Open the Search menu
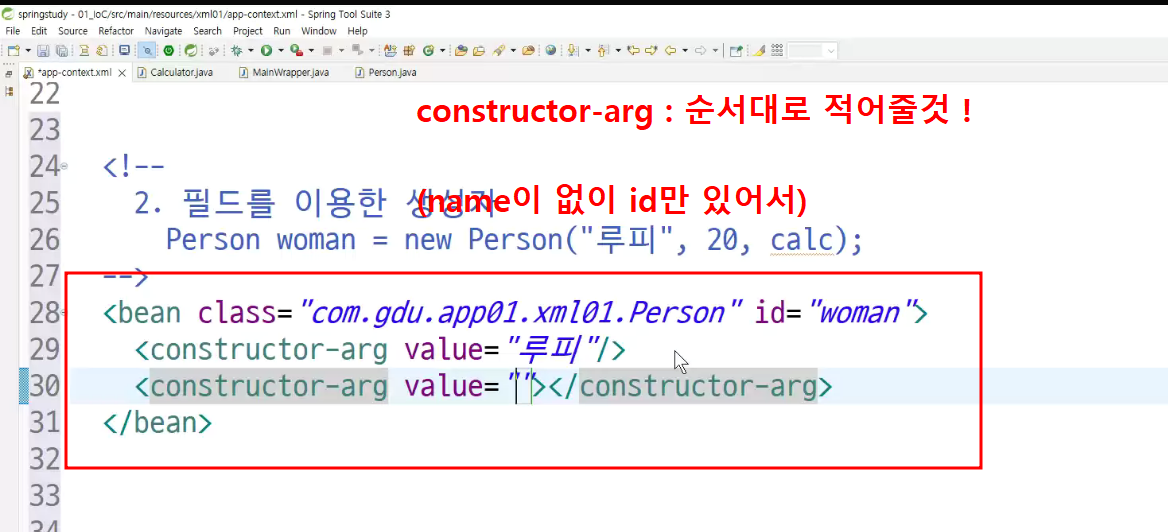This screenshot has height=532, width=1168. (x=207, y=31)
